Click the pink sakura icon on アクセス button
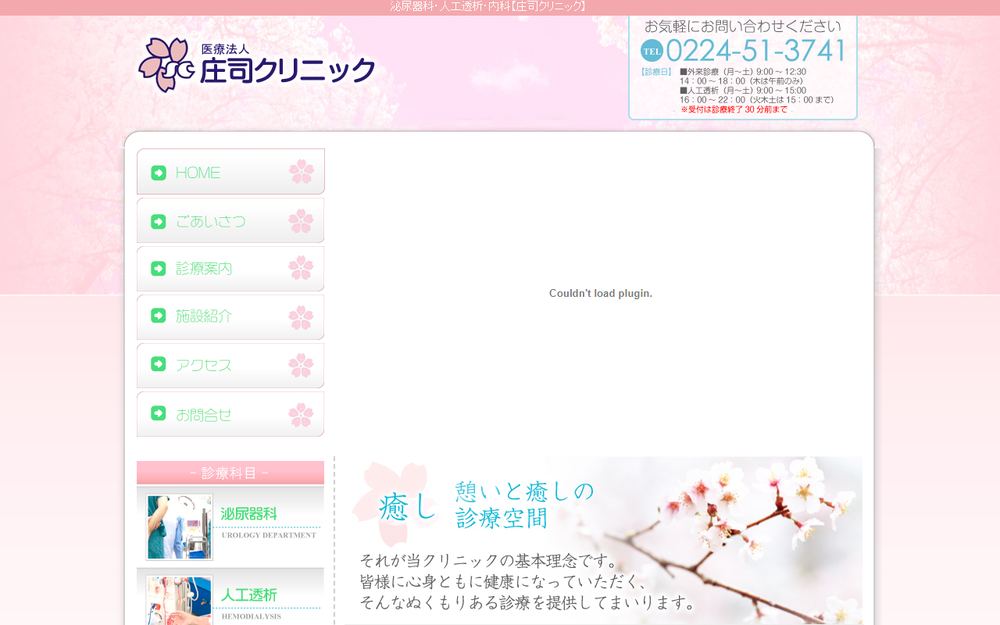The image size is (1000, 625). 301,365
